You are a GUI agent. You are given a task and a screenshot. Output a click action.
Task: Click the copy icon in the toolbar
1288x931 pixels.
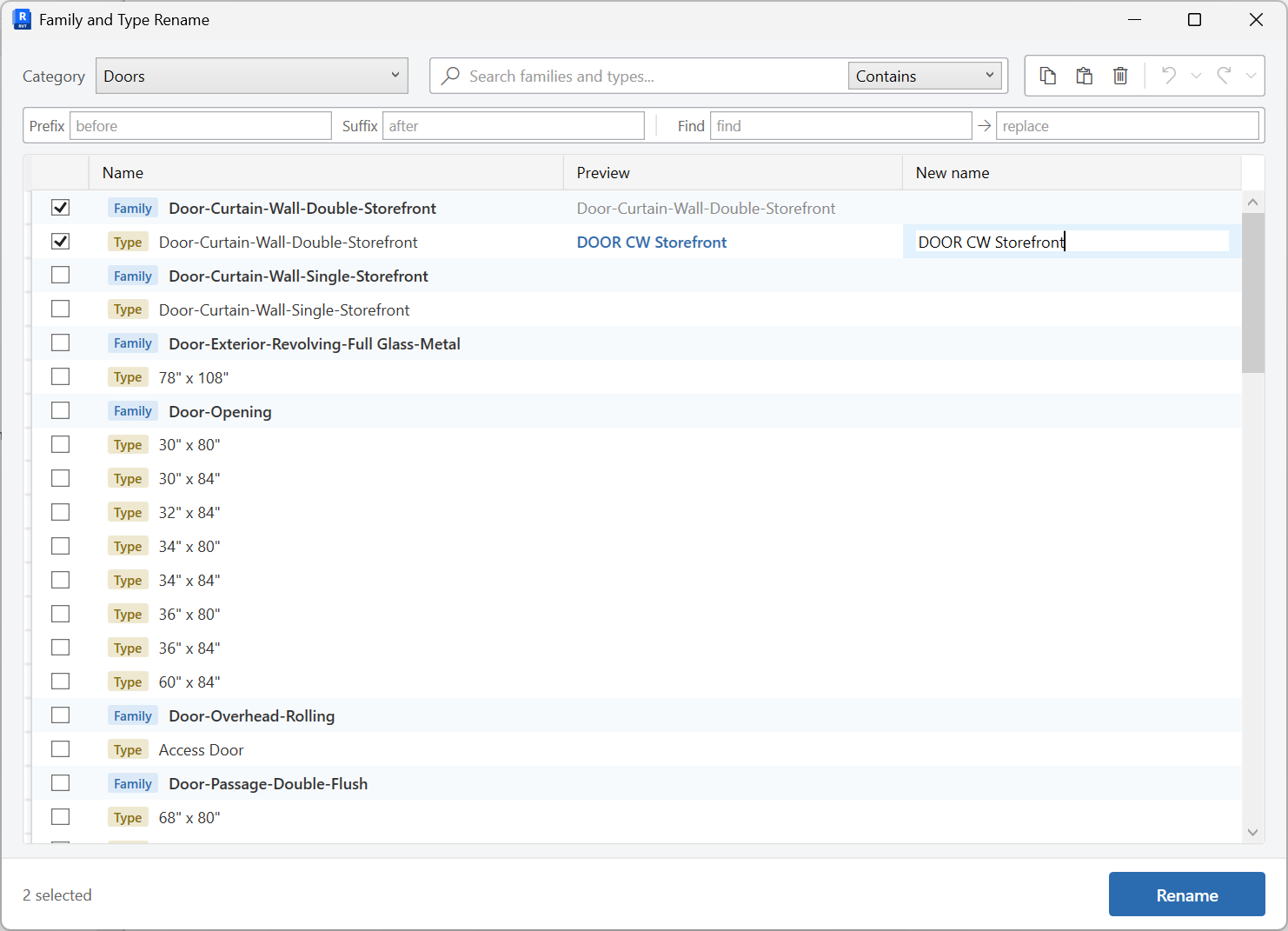(1048, 76)
